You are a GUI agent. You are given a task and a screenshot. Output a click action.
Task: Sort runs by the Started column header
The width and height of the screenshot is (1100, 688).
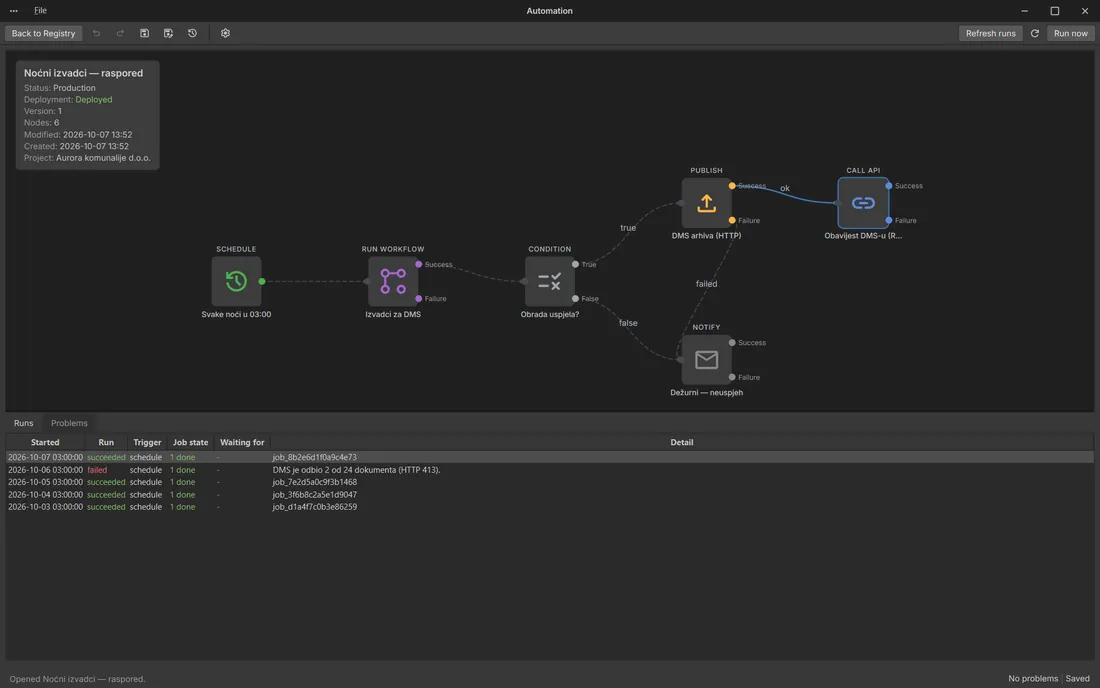[x=45, y=443]
